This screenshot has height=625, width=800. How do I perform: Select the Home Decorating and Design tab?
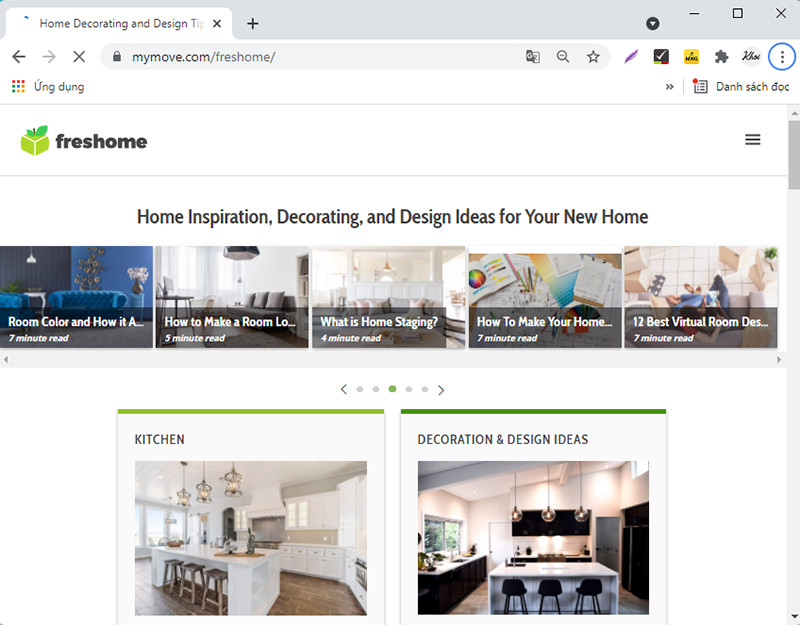119,23
